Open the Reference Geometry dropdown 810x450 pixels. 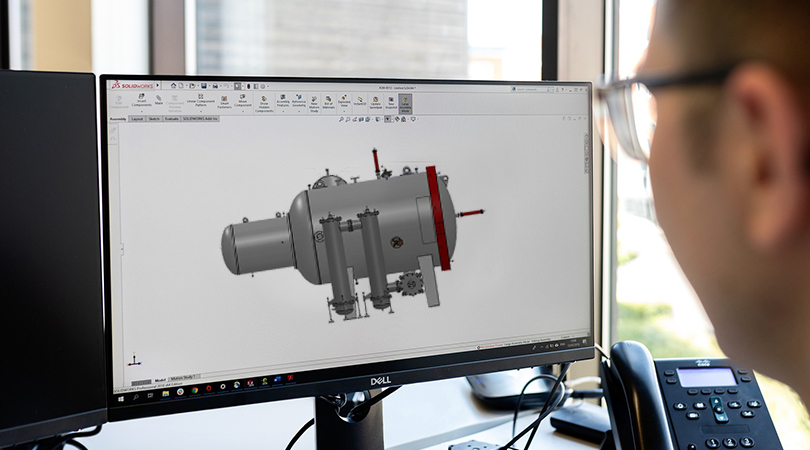[298, 111]
